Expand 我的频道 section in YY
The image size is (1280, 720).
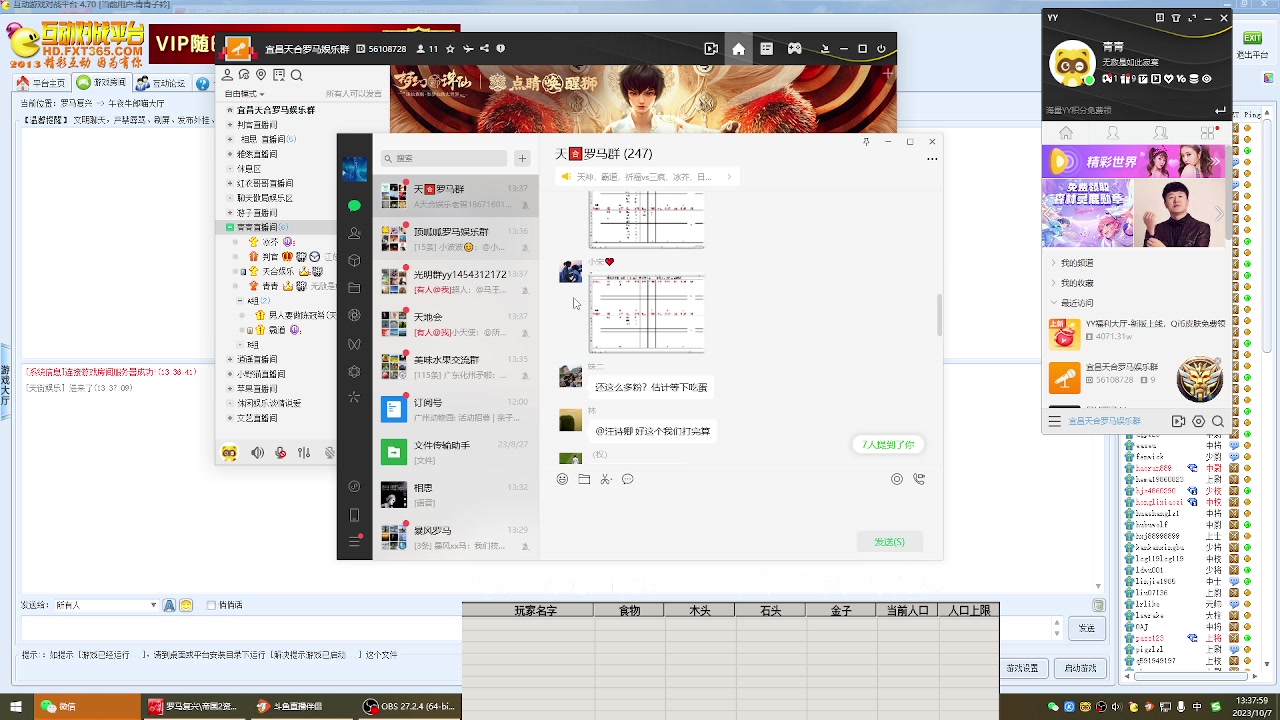tap(1053, 263)
